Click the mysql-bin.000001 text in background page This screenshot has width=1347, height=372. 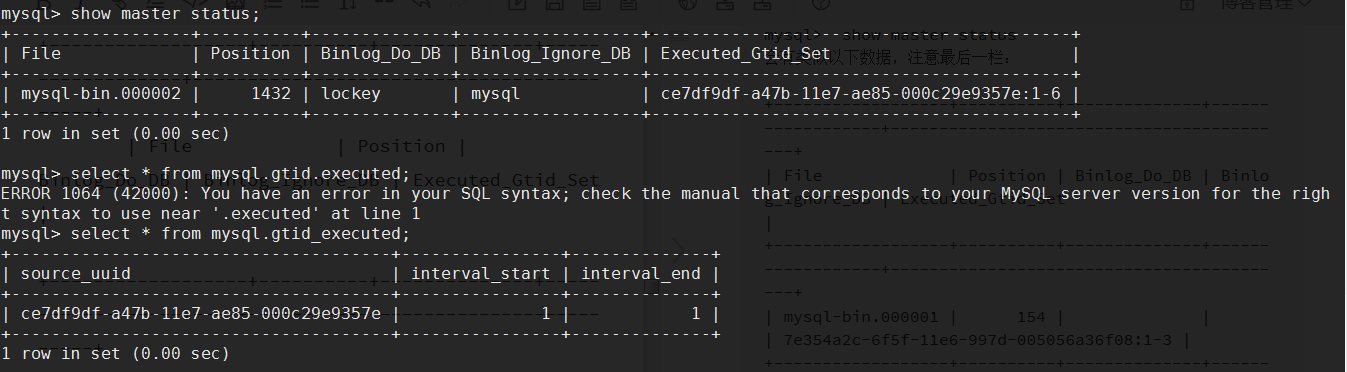click(x=861, y=317)
